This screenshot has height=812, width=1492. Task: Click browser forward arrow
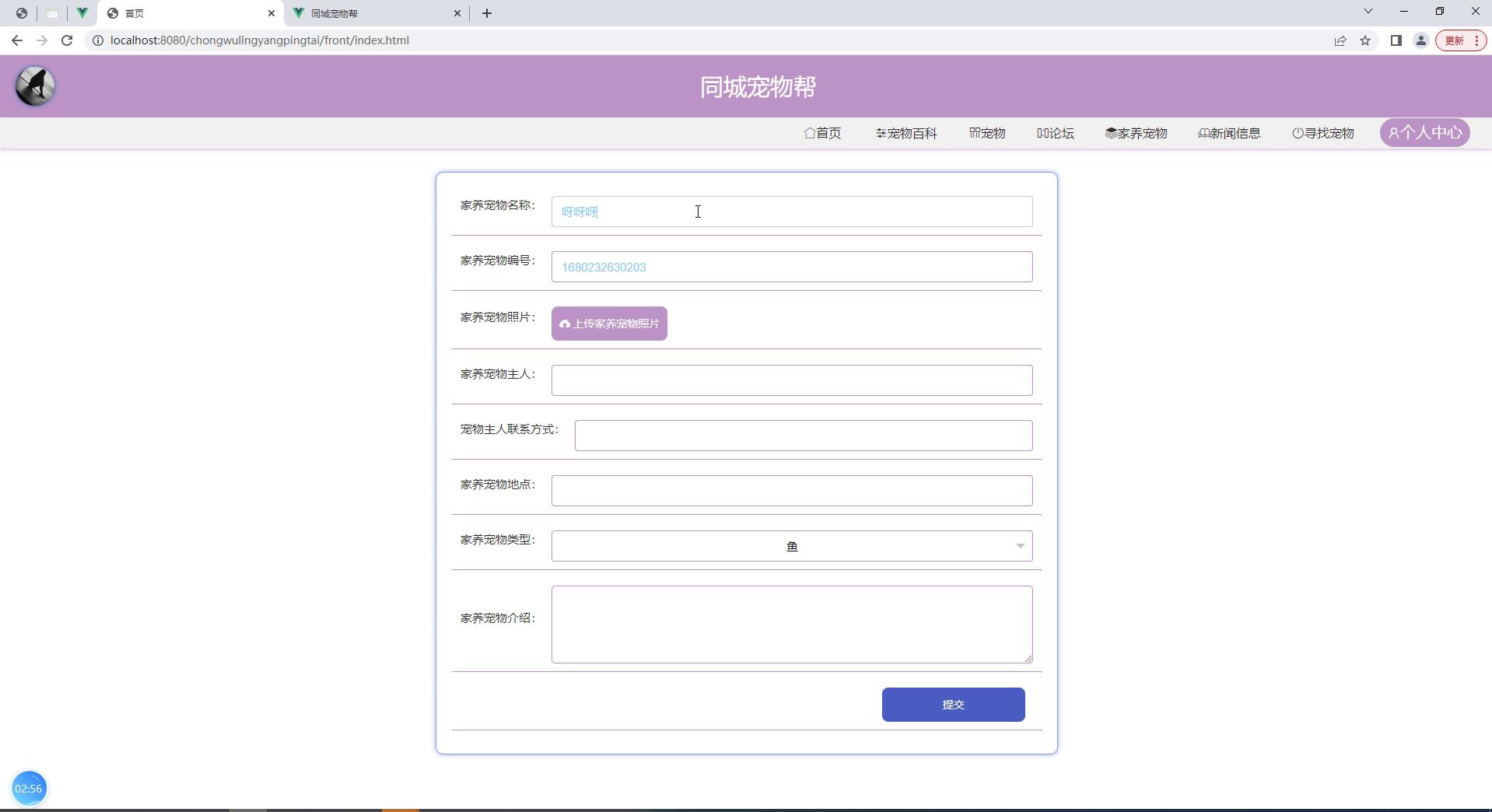42,40
